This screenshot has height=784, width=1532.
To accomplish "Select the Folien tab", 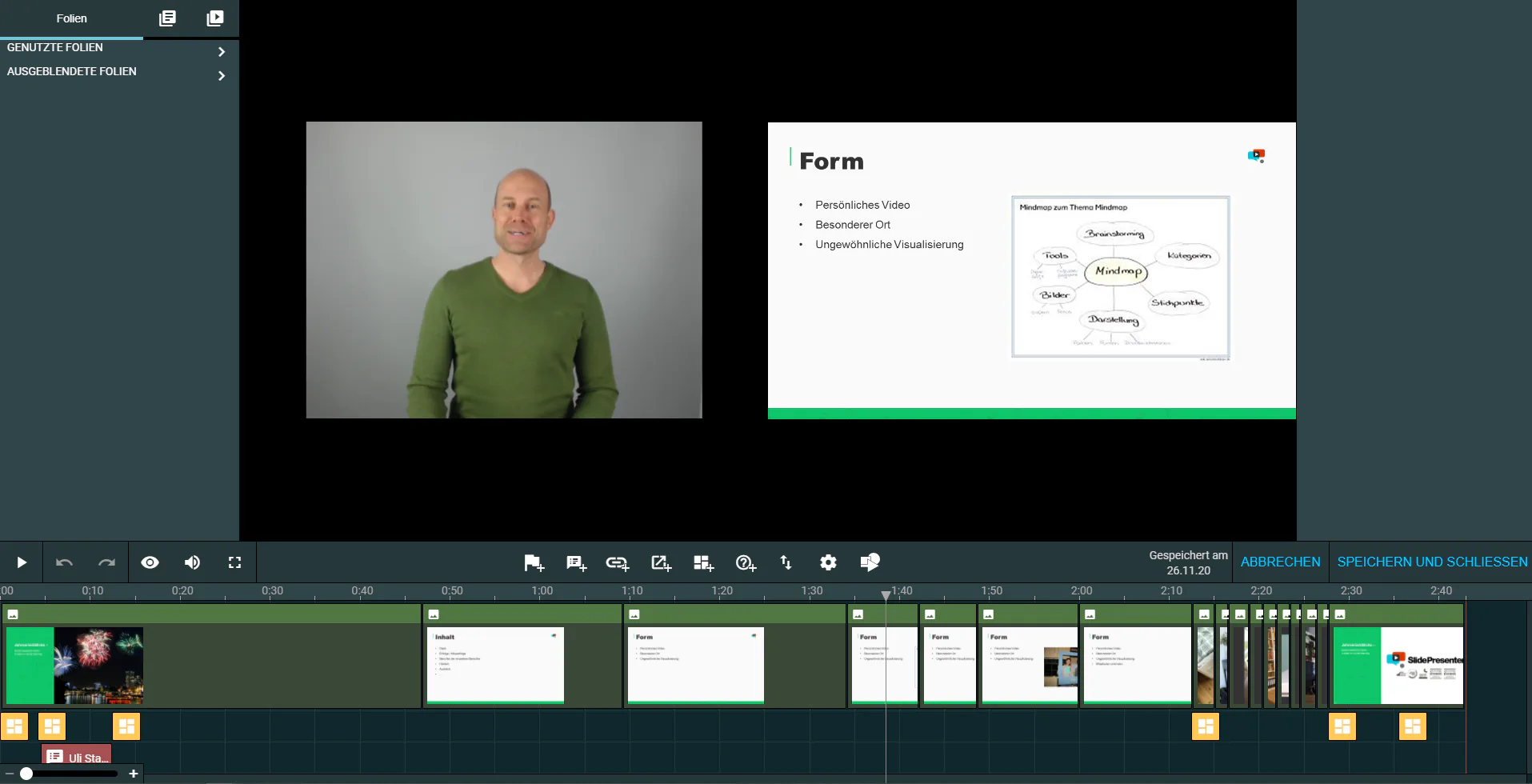I will 72,18.
